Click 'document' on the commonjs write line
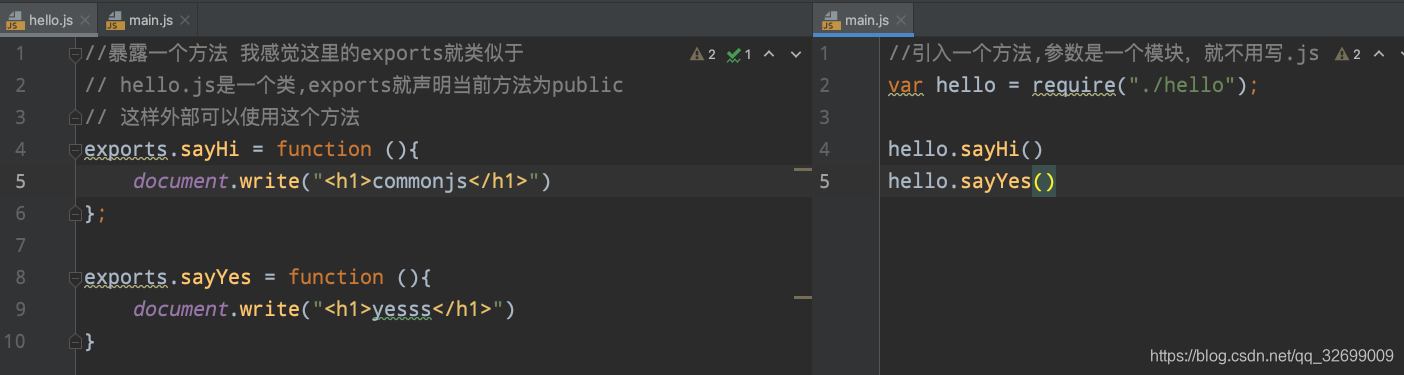This screenshot has height=375, width=1404. click(x=180, y=181)
